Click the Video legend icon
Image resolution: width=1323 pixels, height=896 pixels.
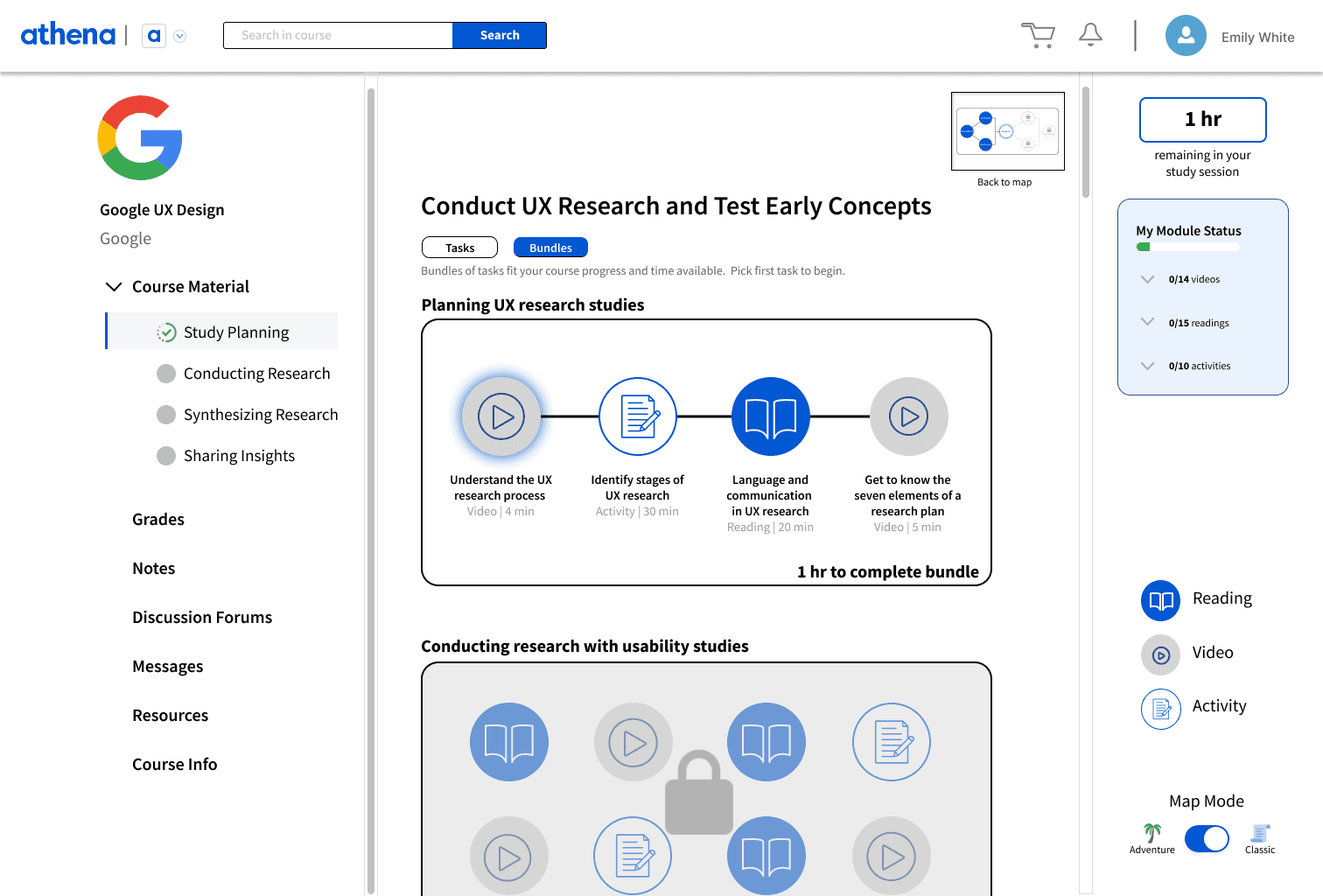coord(1161,654)
